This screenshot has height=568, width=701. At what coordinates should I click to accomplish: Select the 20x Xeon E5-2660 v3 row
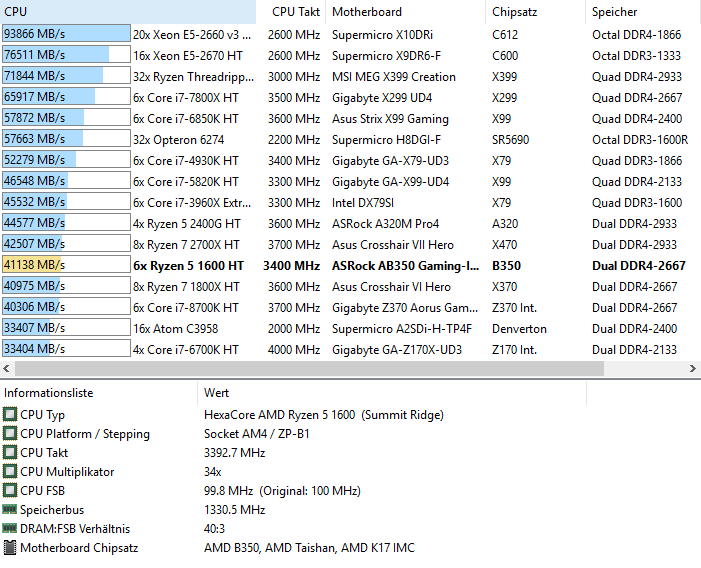pos(350,34)
